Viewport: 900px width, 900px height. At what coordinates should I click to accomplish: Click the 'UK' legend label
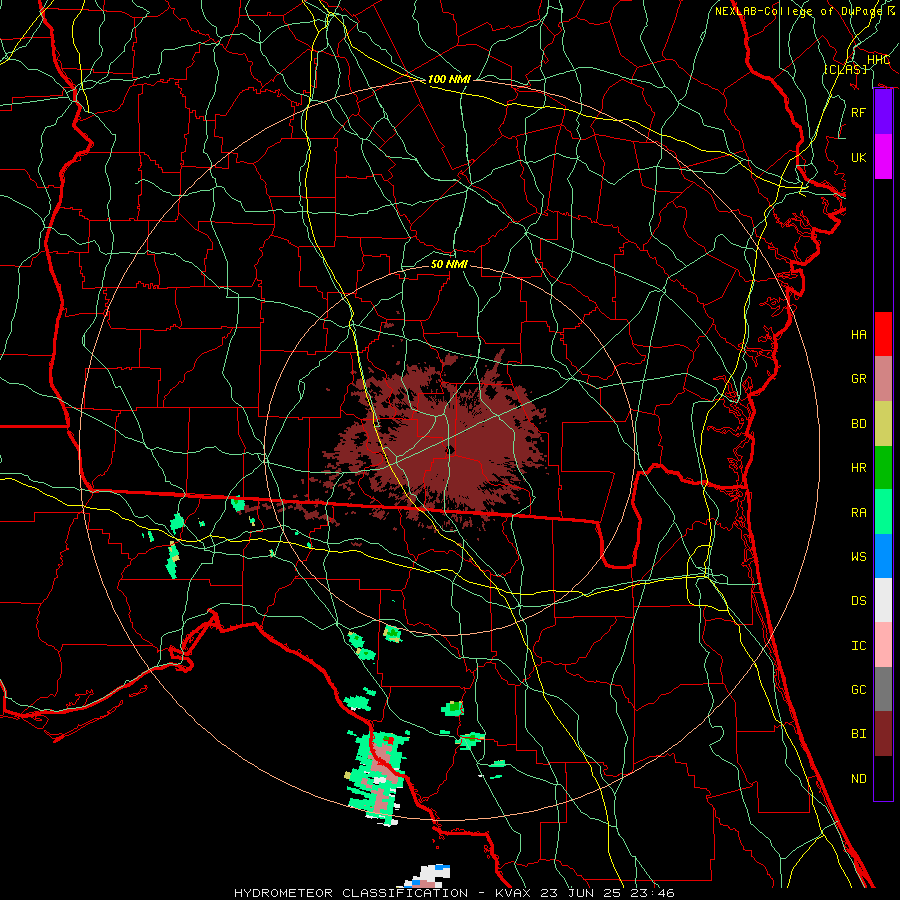[x=858, y=157]
